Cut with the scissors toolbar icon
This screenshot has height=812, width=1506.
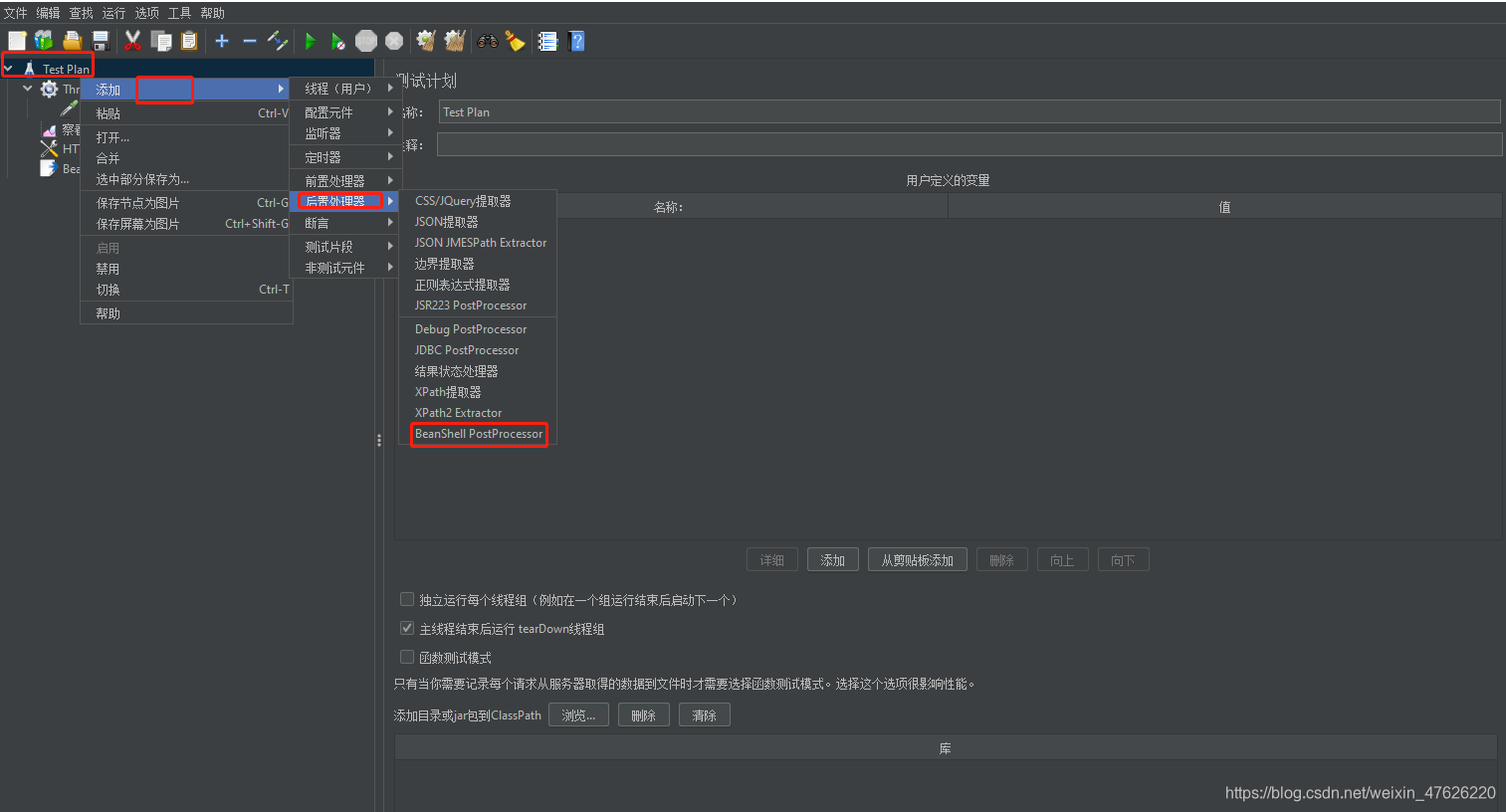coord(132,41)
